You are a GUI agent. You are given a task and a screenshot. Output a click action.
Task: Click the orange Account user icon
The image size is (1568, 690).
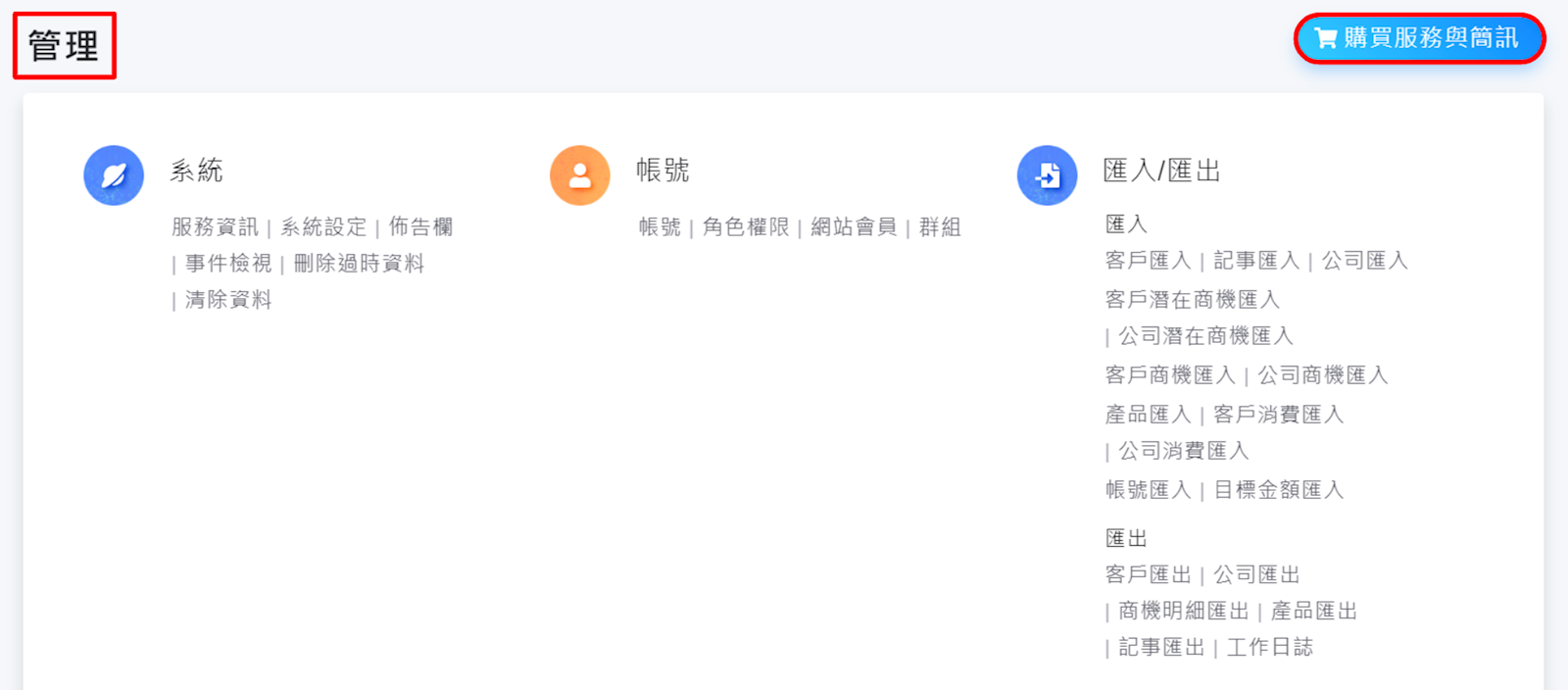click(580, 175)
